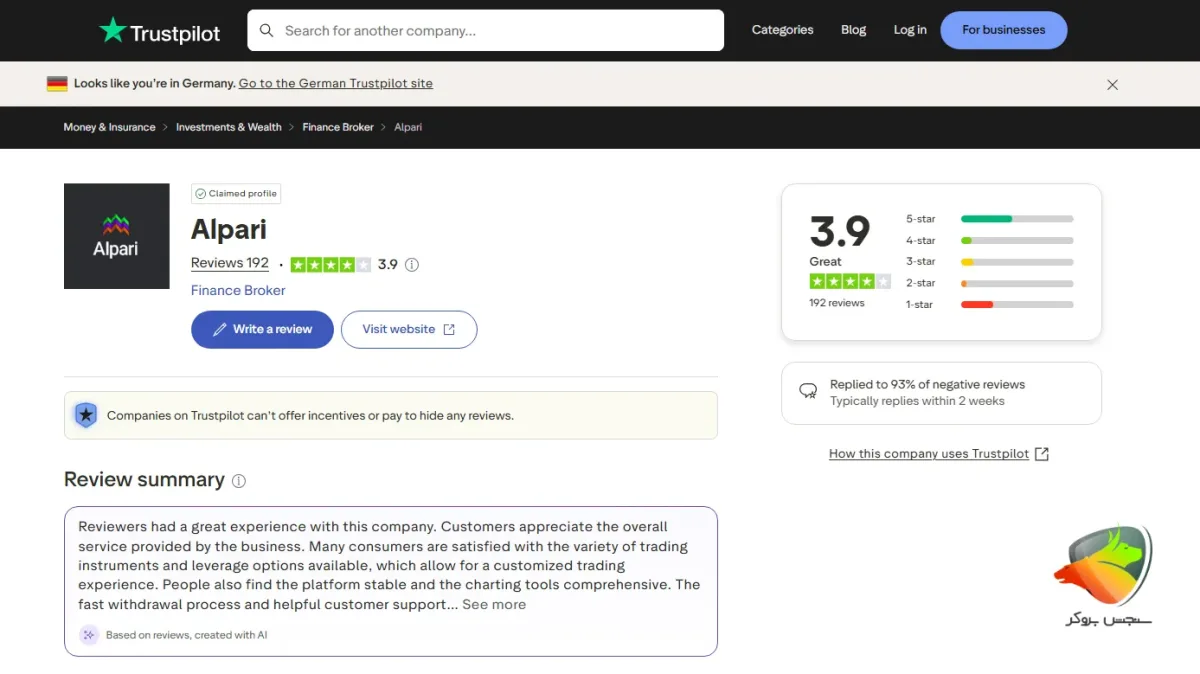Click external icon after company uses Trustpilot

point(1042,454)
